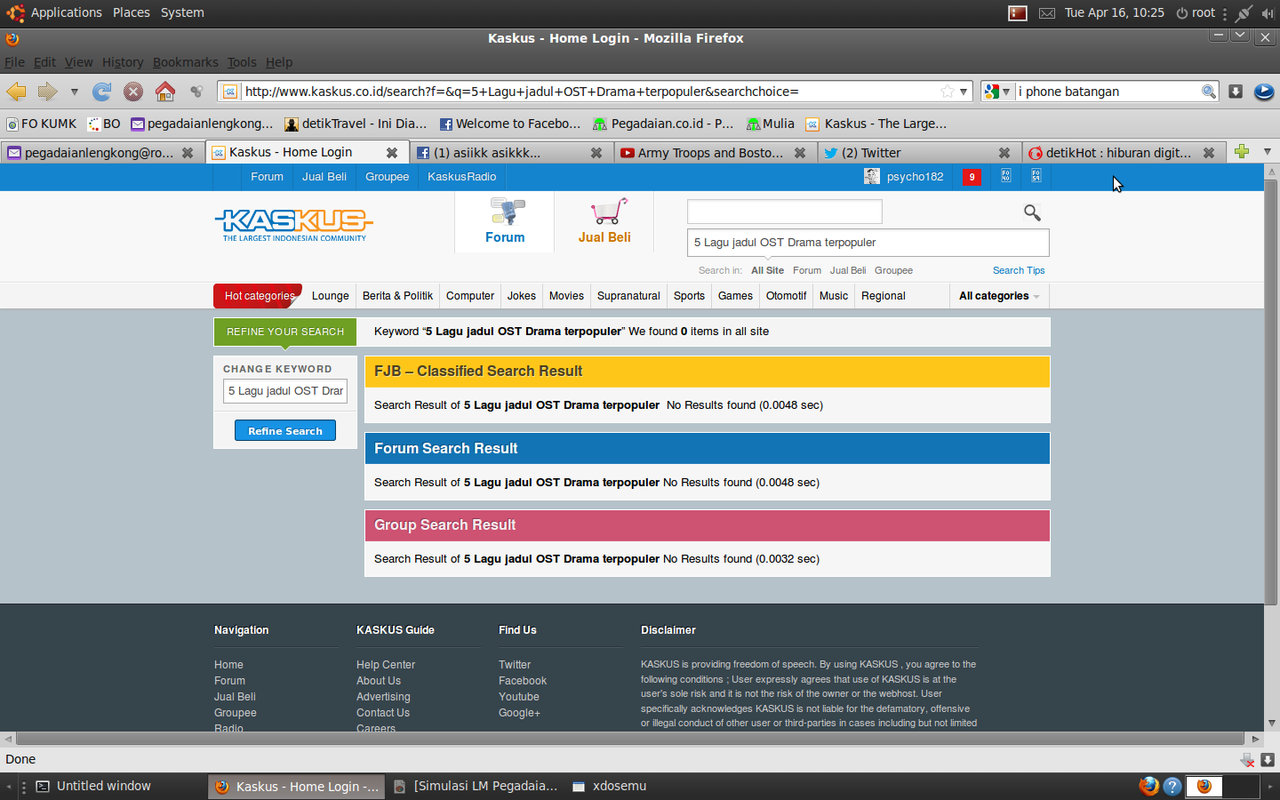1280x800 pixels.
Task: Click the browser Forward arrow
Action: [47, 91]
